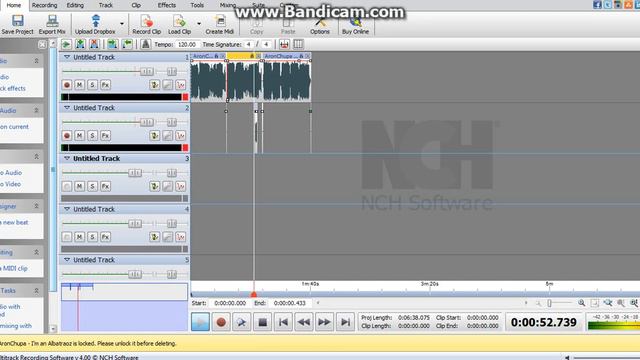This screenshot has width=640, height=360.
Task: Click the 'on current' sidebar link
Action: (x=15, y=127)
